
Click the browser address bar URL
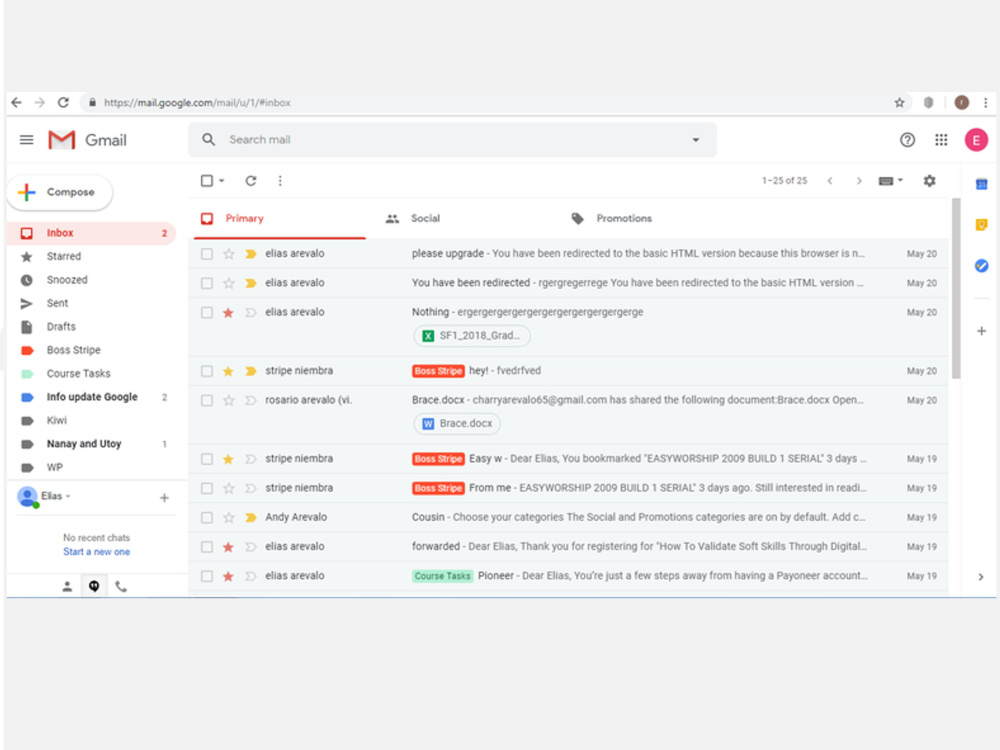point(197,103)
